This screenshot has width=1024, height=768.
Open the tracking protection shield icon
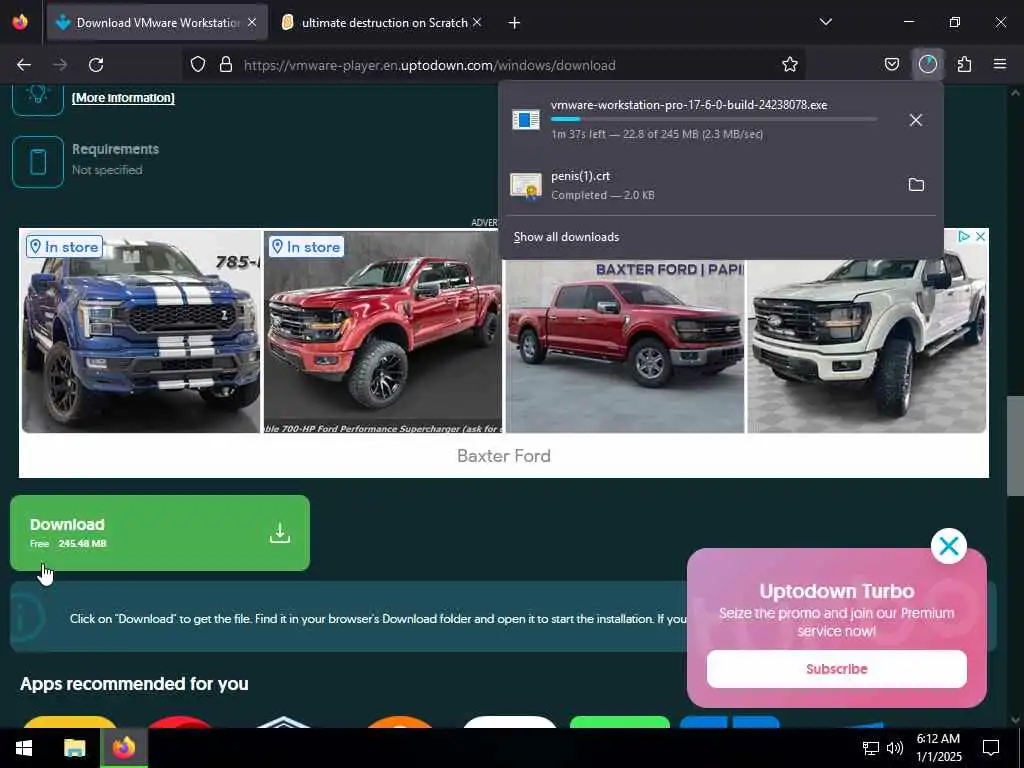tap(198, 65)
